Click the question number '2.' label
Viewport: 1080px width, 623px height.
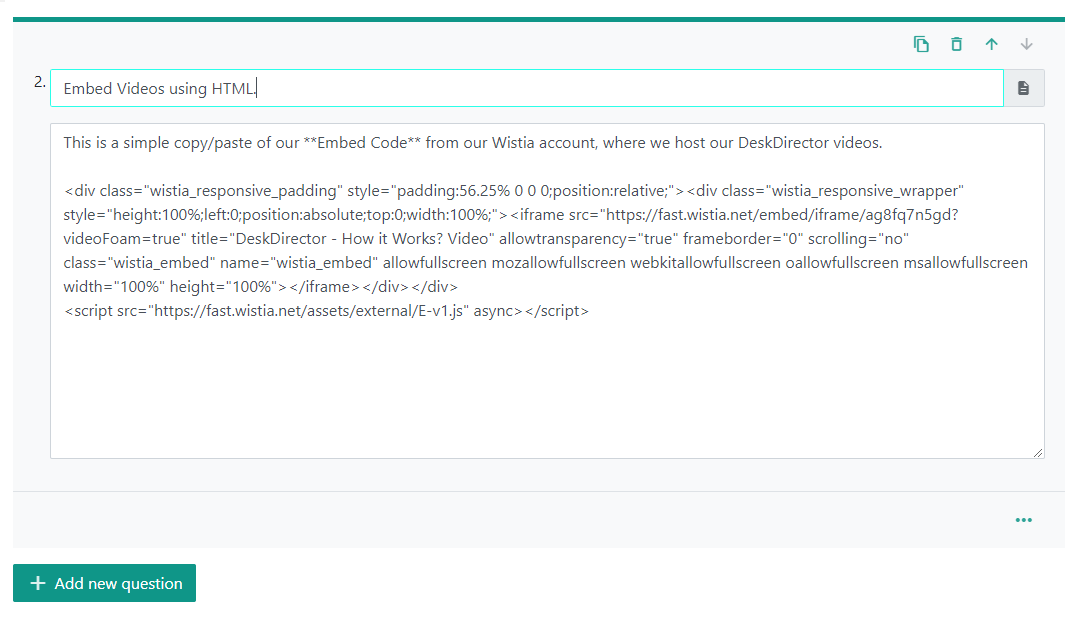click(x=40, y=82)
